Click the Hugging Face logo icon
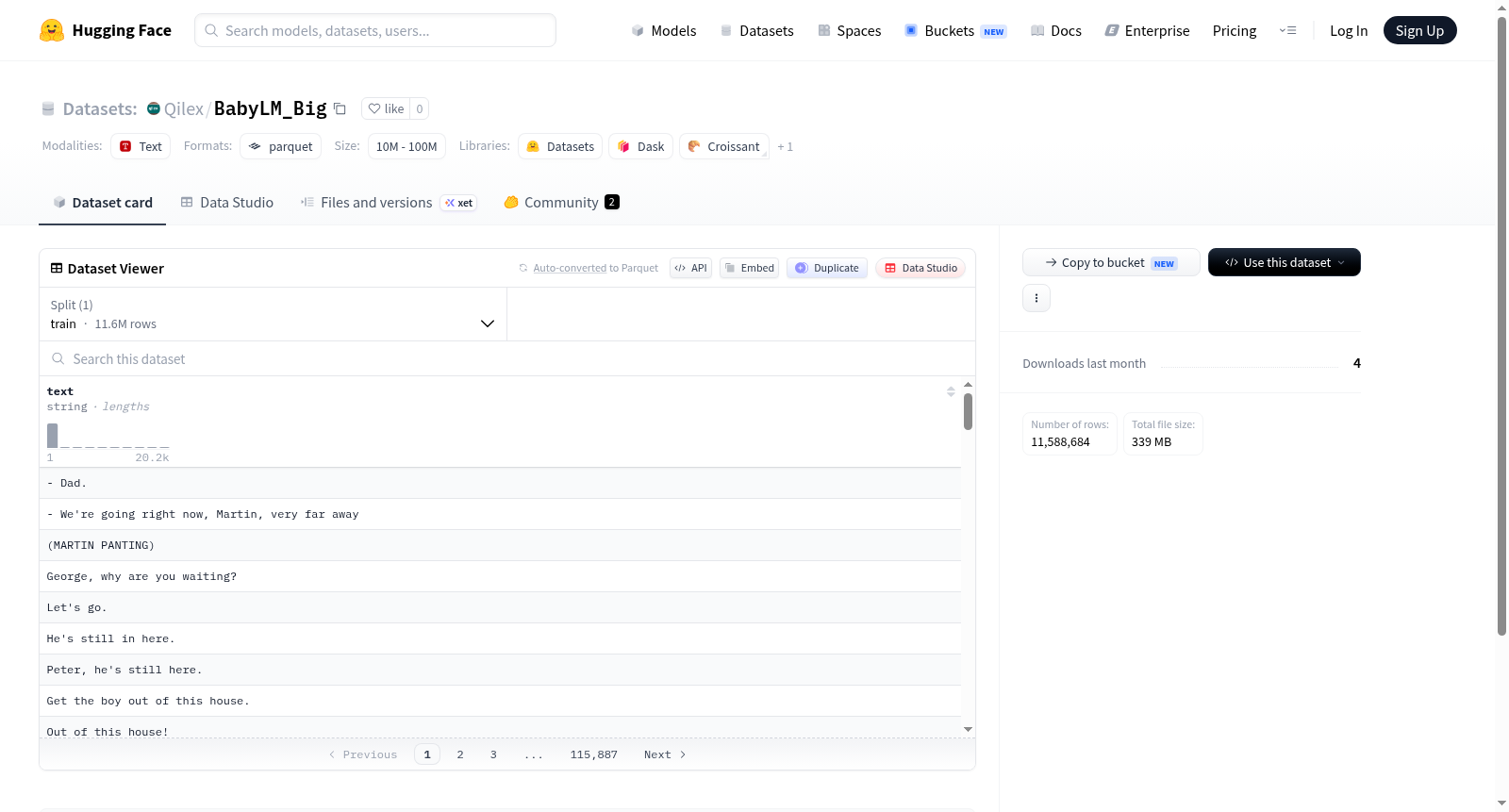 coord(52,30)
